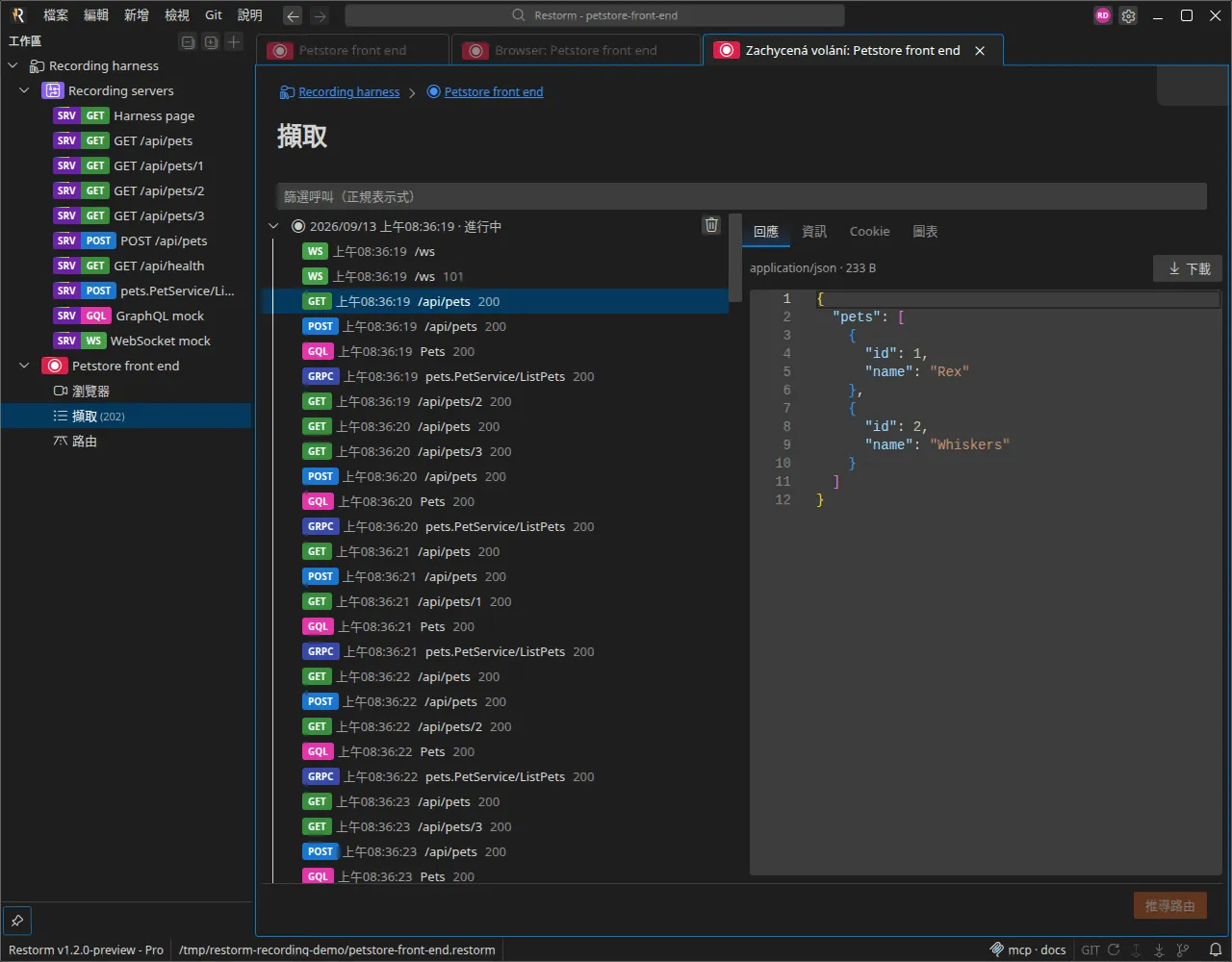Open the RD user avatar menu
1232x962 pixels.
(1103, 15)
